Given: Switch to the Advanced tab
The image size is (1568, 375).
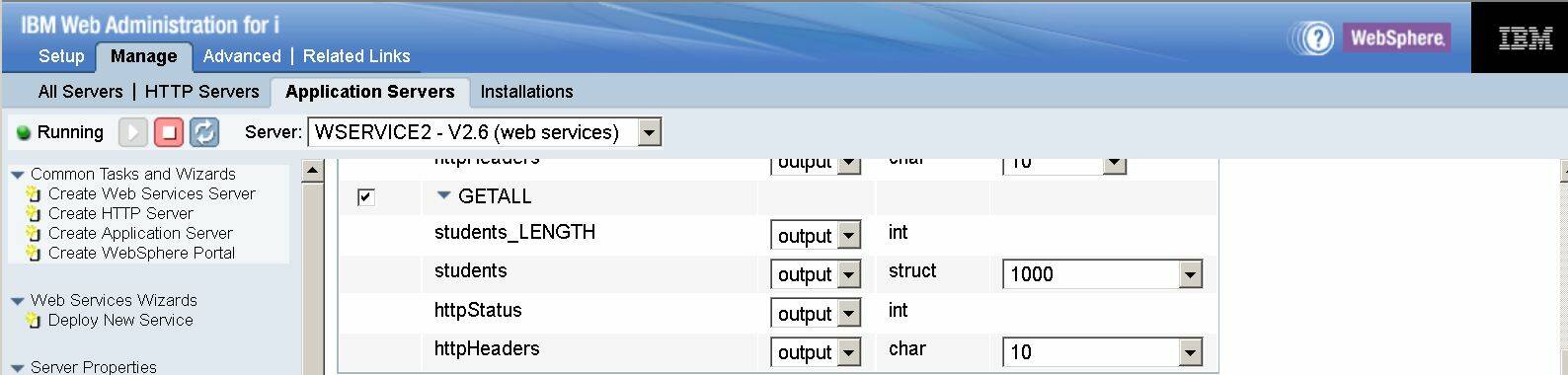Looking at the screenshot, I should (x=242, y=56).
